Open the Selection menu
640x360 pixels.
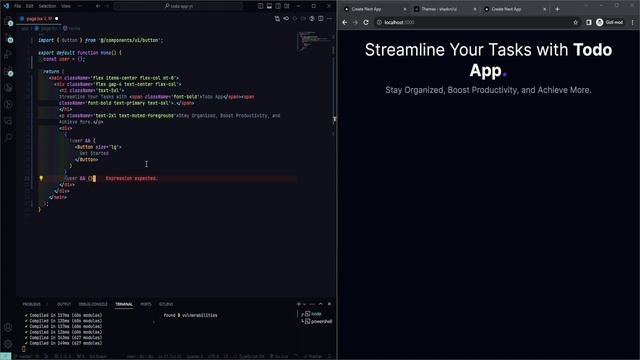point(47,6)
